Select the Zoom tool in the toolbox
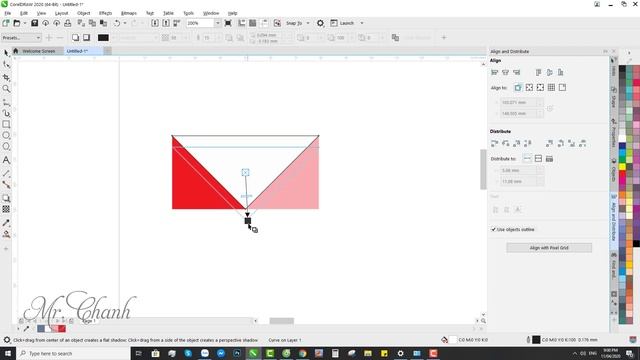640x360 pixels. tap(6, 89)
